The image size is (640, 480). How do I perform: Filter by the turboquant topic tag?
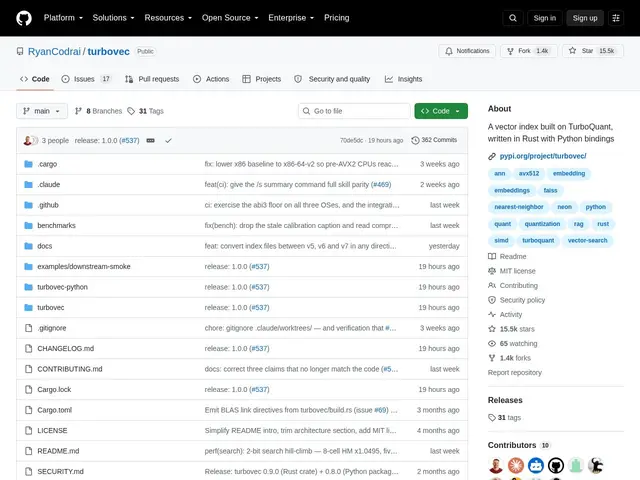538,240
